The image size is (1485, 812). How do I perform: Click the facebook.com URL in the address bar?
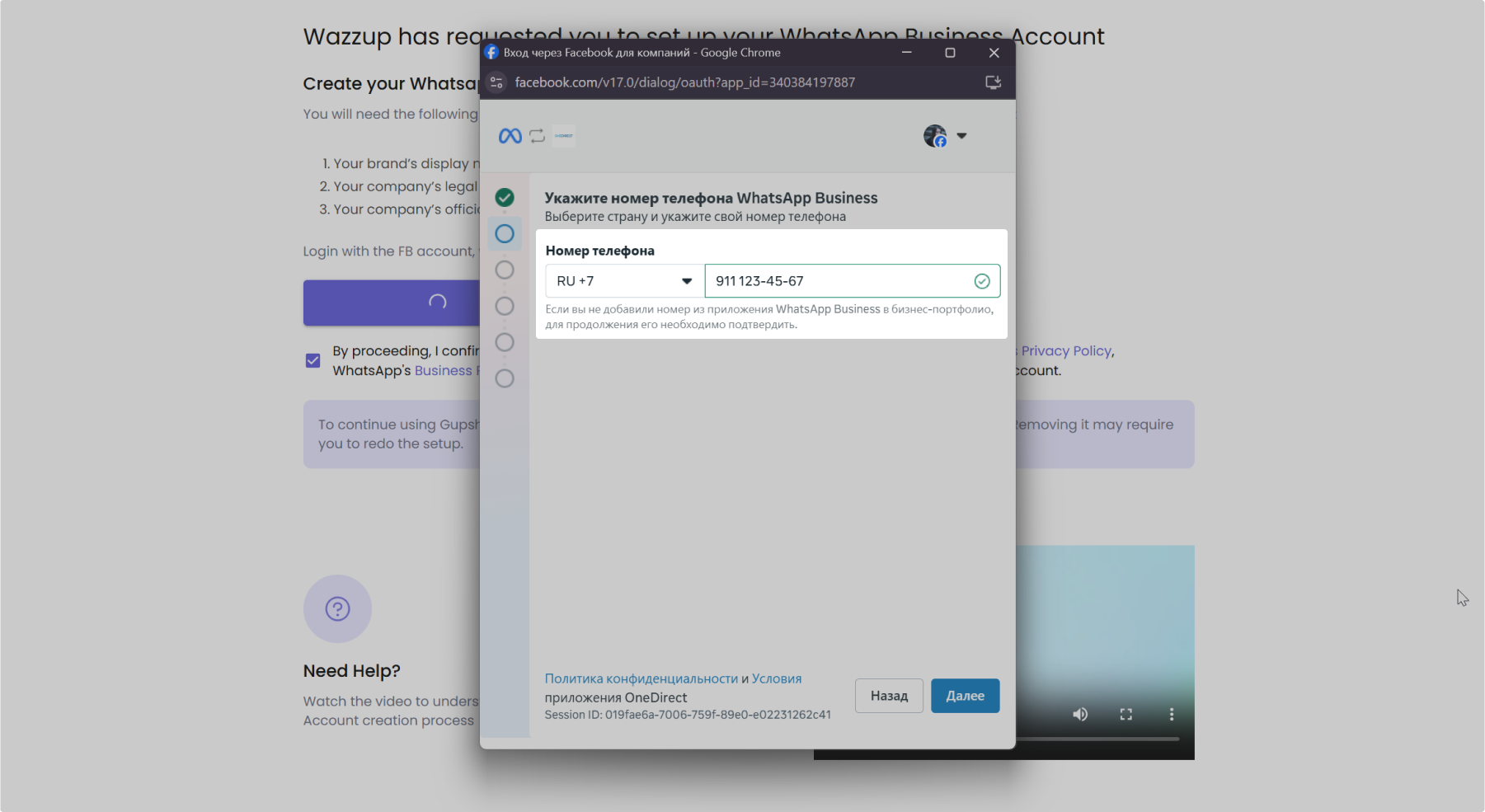click(x=685, y=82)
